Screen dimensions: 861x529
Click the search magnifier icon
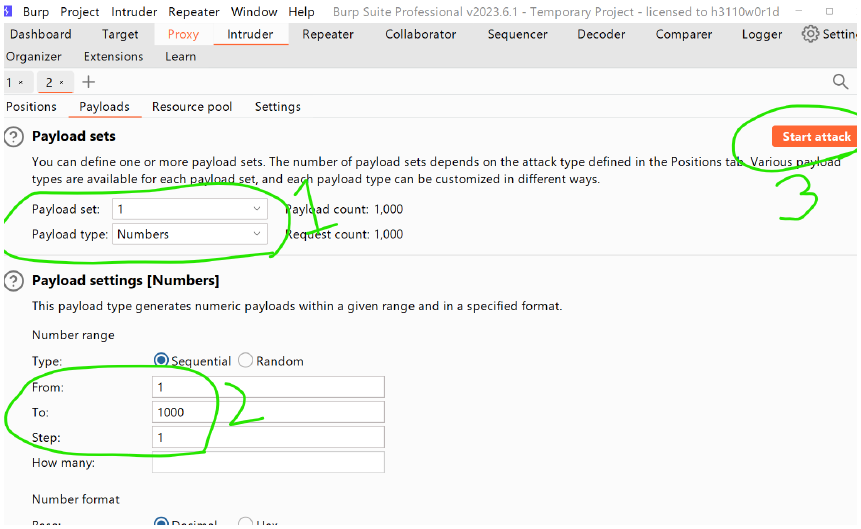click(840, 82)
